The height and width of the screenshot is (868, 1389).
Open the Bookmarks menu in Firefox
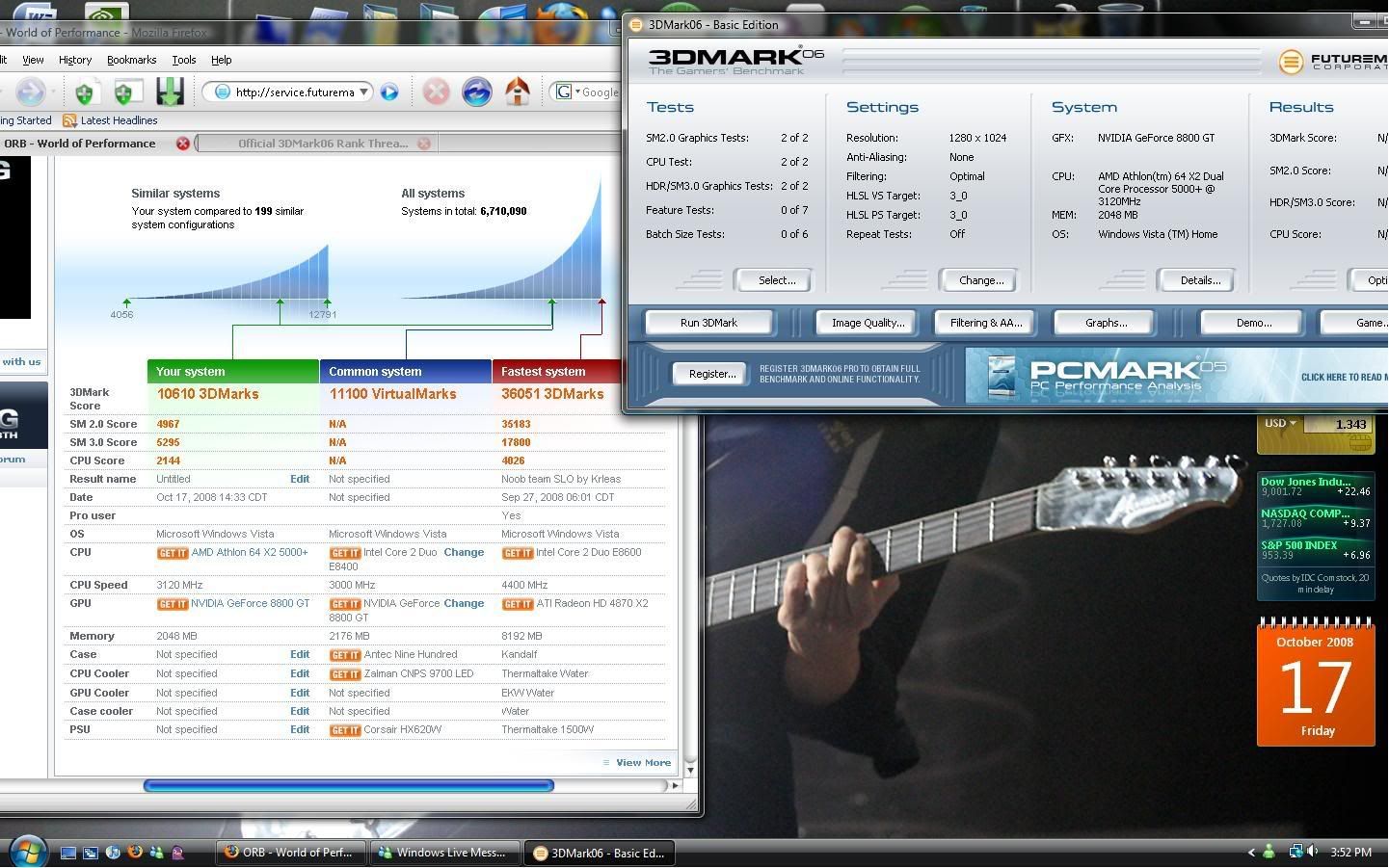tap(131, 60)
